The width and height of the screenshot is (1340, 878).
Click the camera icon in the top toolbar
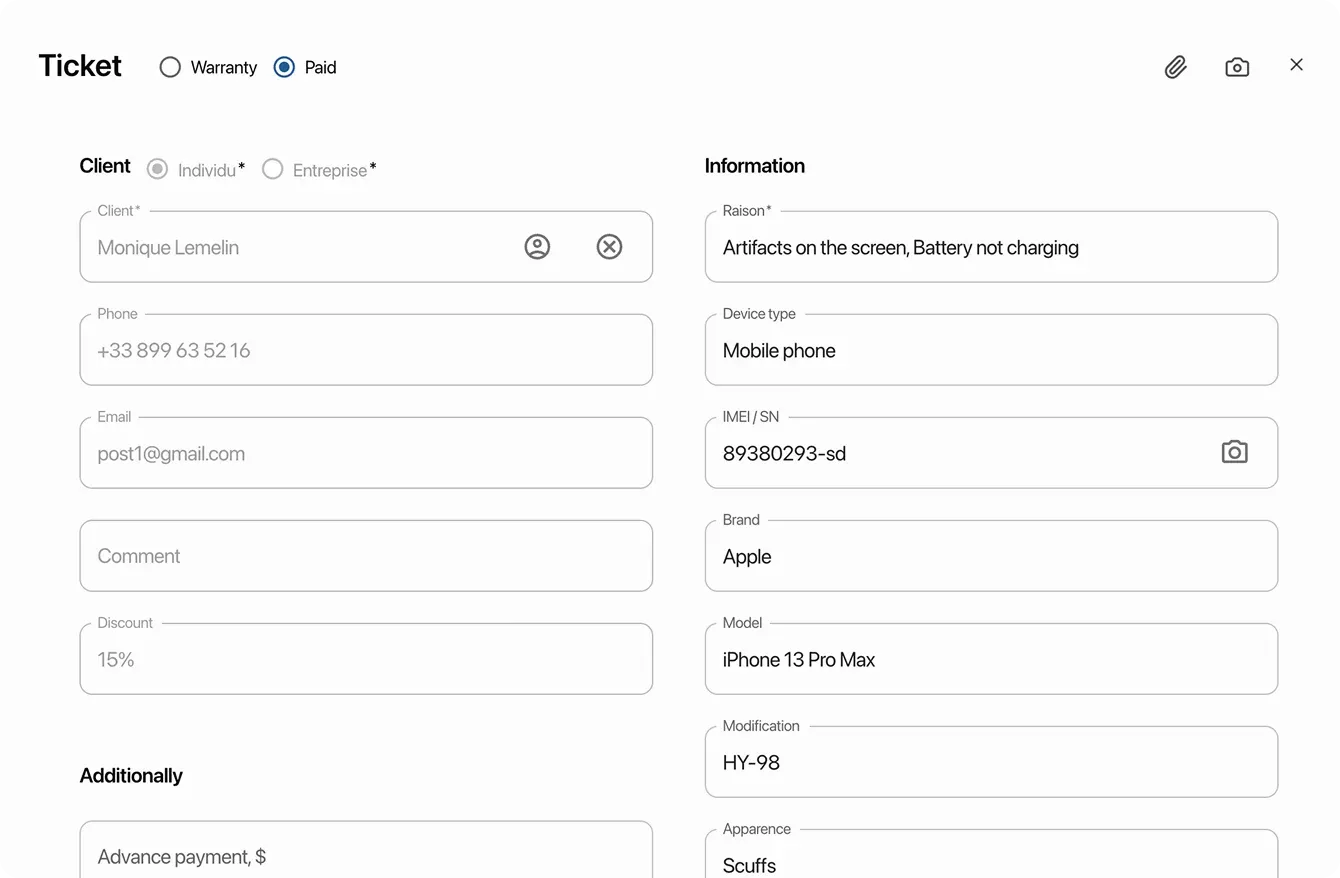coord(1237,66)
